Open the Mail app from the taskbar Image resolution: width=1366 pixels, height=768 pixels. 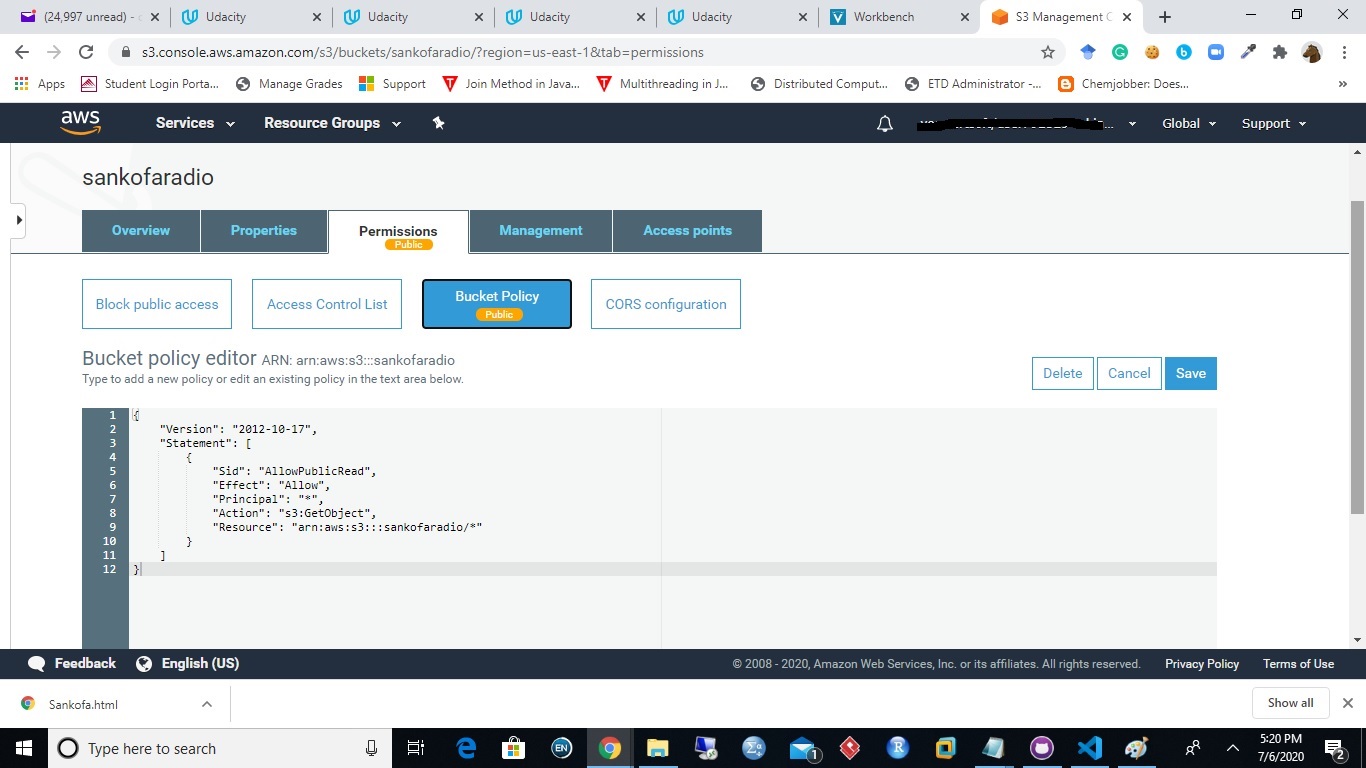(801, 747)
